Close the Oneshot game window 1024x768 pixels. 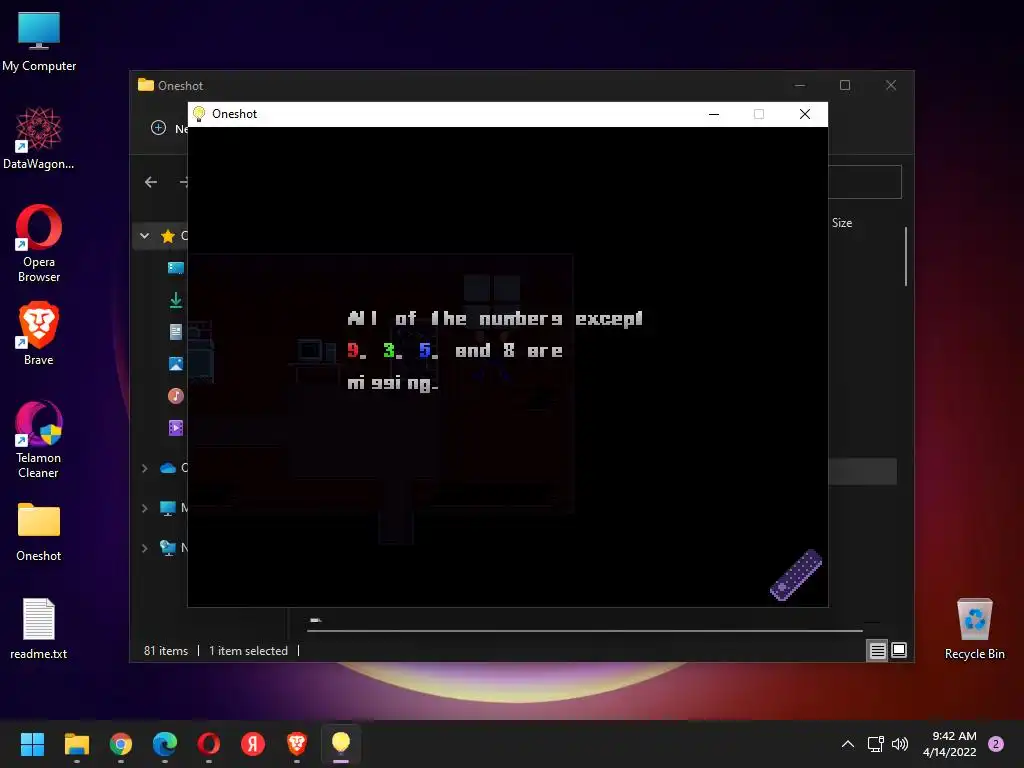[x=805, y=114]
